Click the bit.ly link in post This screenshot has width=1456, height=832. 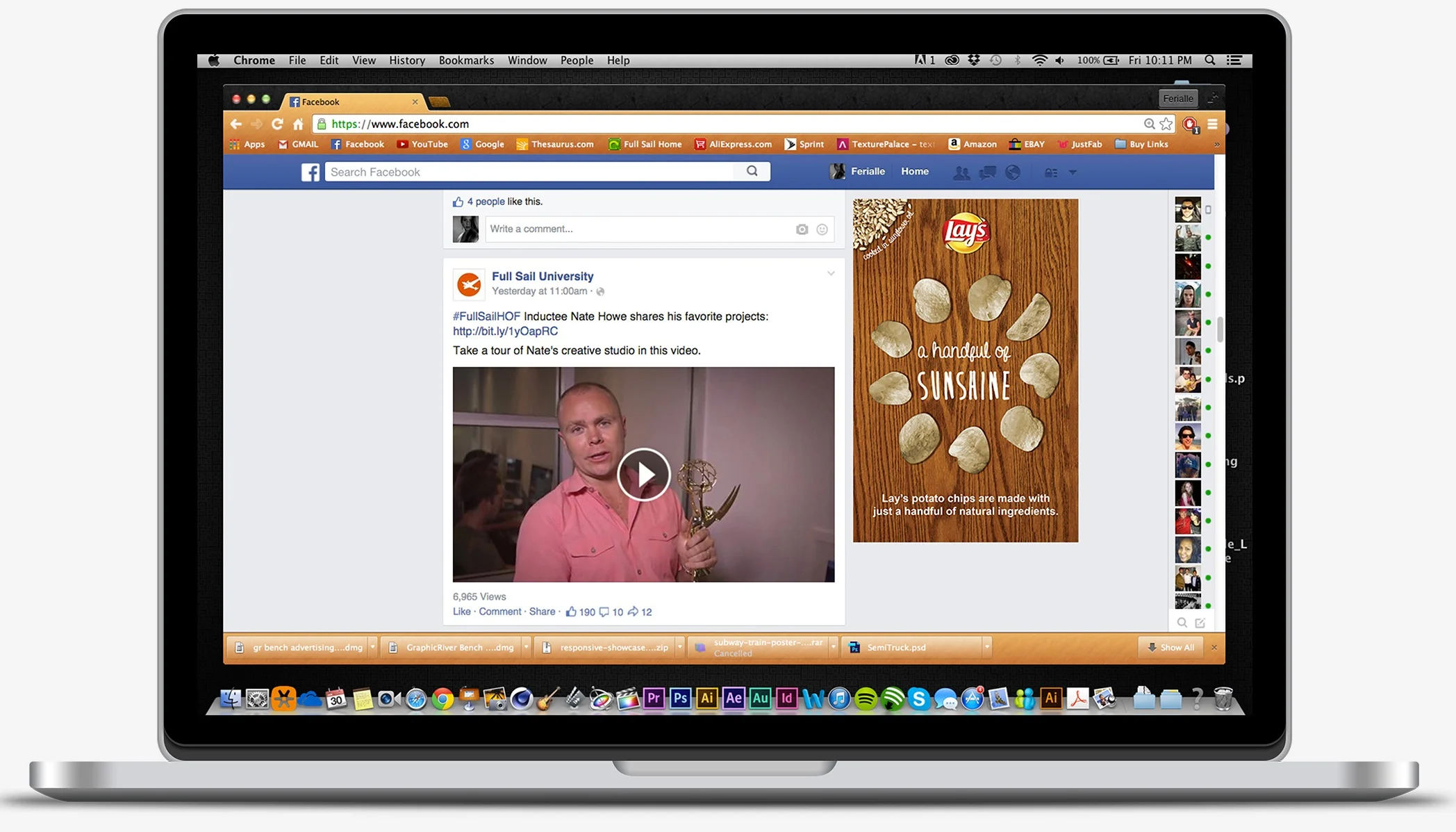point(505,332)
